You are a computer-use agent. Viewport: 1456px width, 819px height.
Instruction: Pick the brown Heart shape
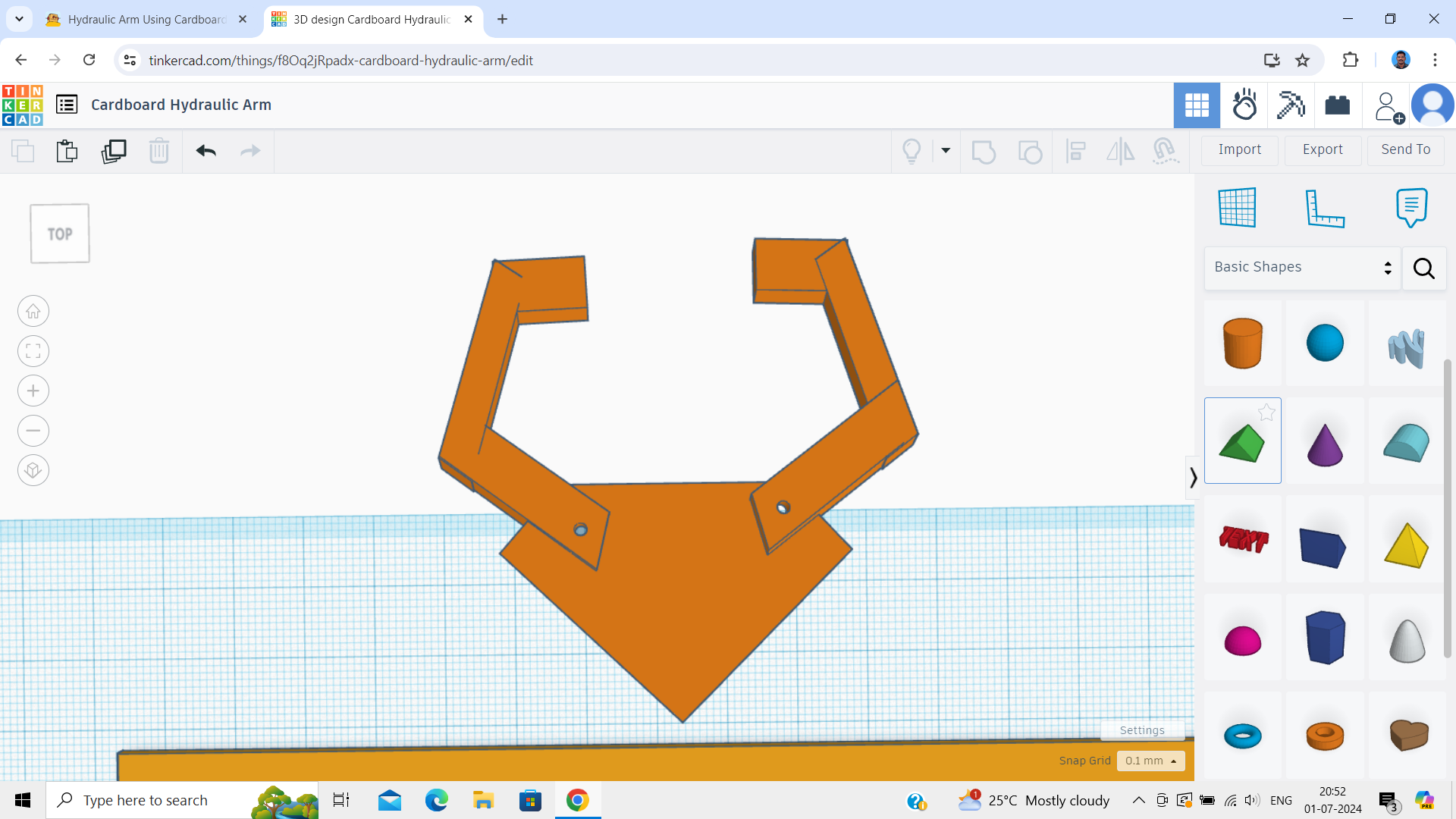pos(1407,735)
